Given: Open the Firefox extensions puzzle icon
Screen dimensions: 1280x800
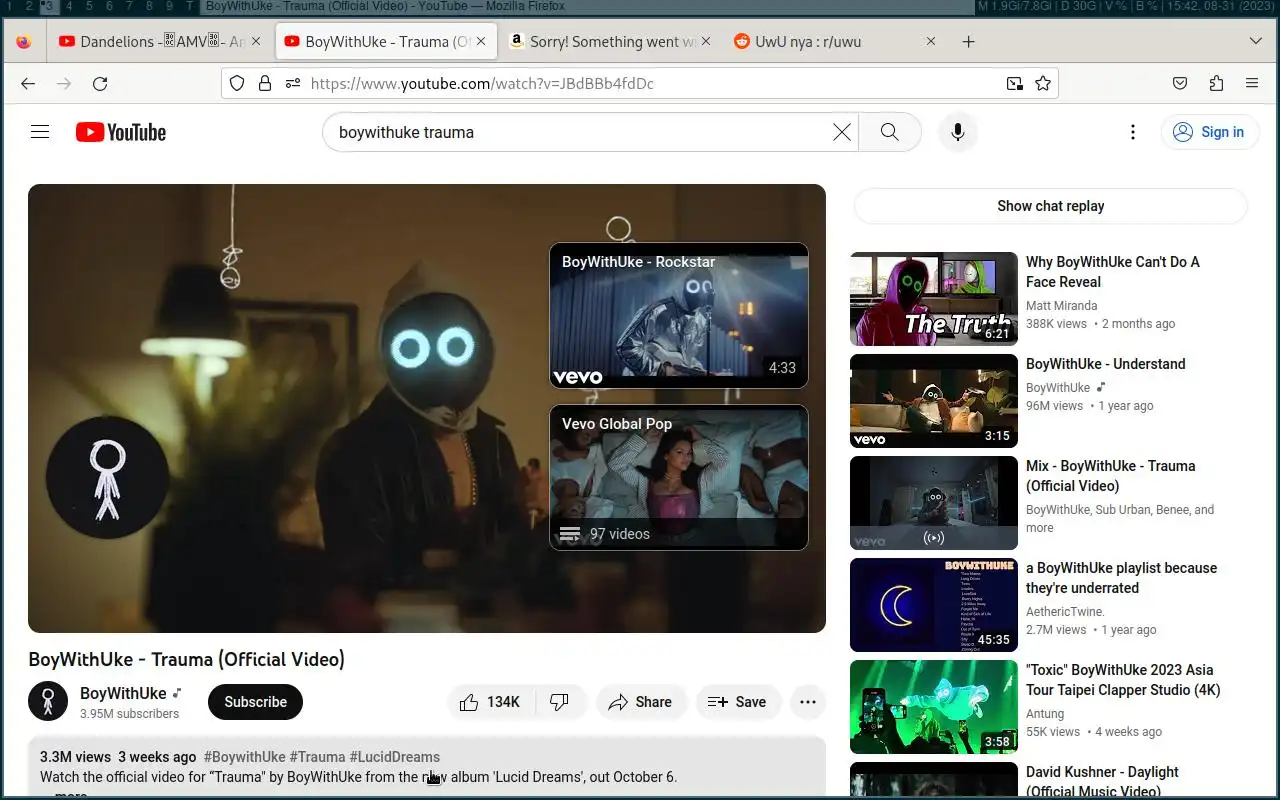Looking at the screenshot, I should tap(1216, 84).
